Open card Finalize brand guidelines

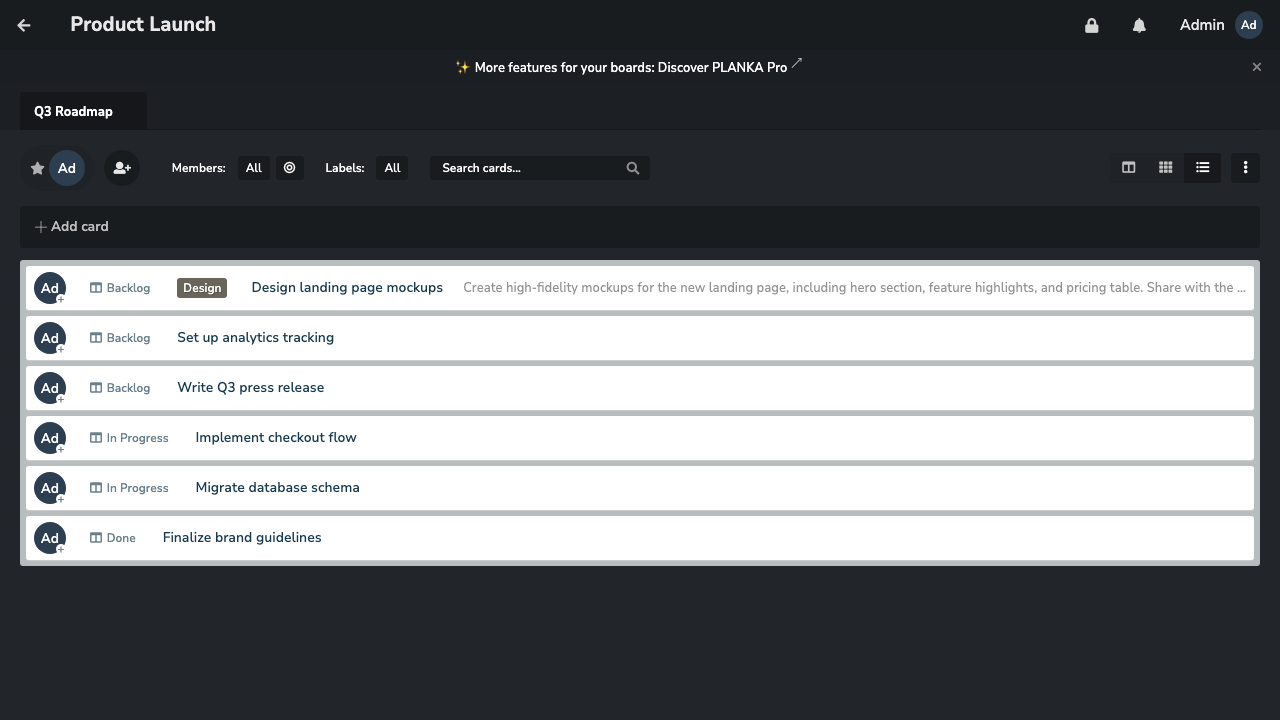242,538
